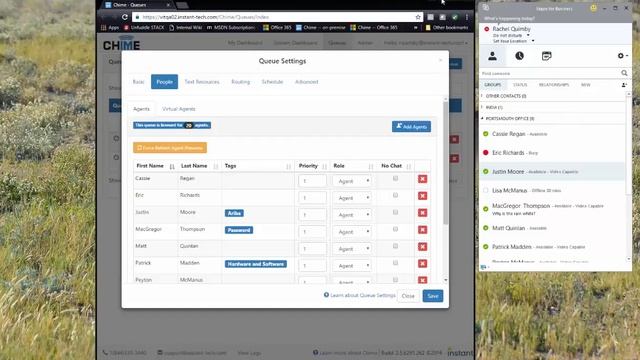The image size is (640, 360).
Task: Open Skype contacts person icon tab
Action: [x=492, y=56]
